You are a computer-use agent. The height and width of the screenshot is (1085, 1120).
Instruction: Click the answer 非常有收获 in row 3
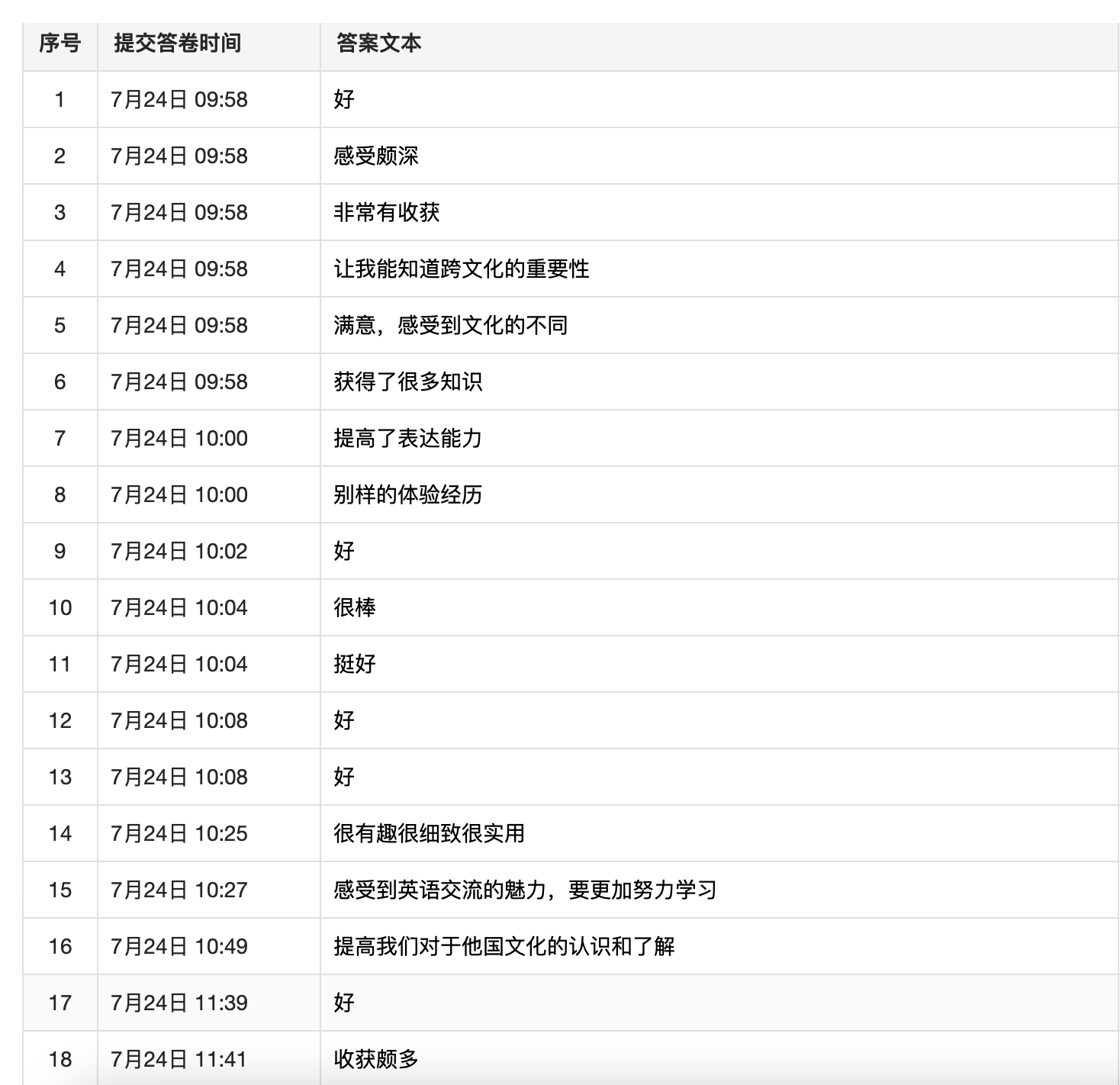(x=387, y=213)
